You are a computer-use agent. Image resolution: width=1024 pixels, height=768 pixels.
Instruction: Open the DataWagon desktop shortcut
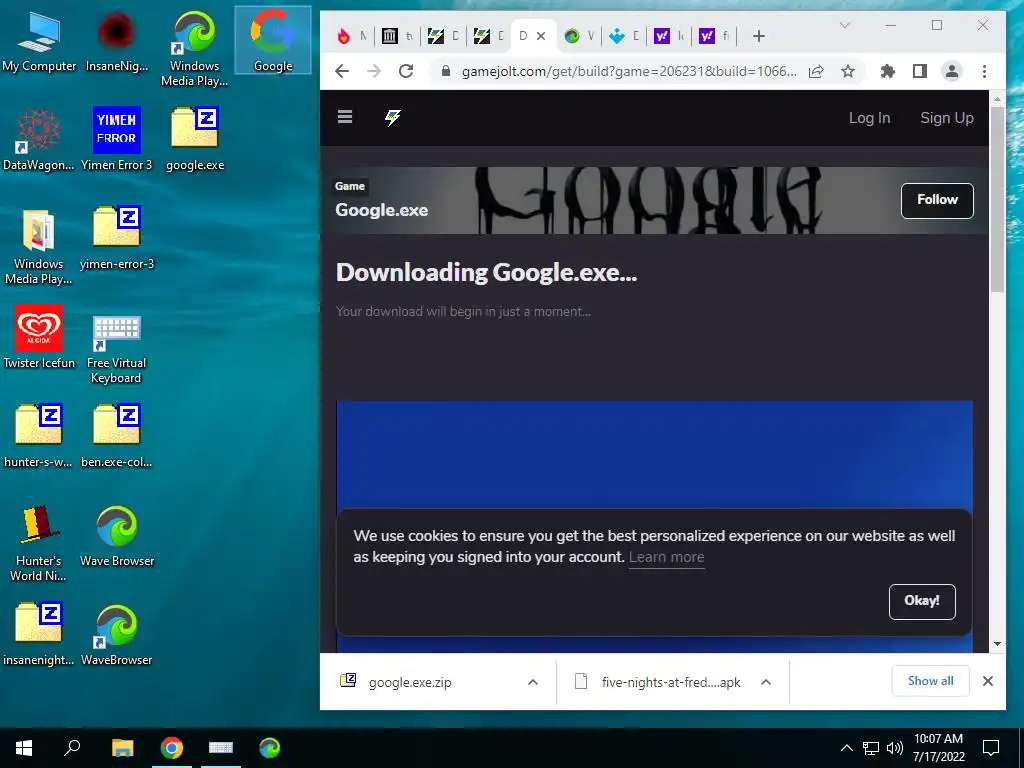pyautogui.click(x=39, y=140)
